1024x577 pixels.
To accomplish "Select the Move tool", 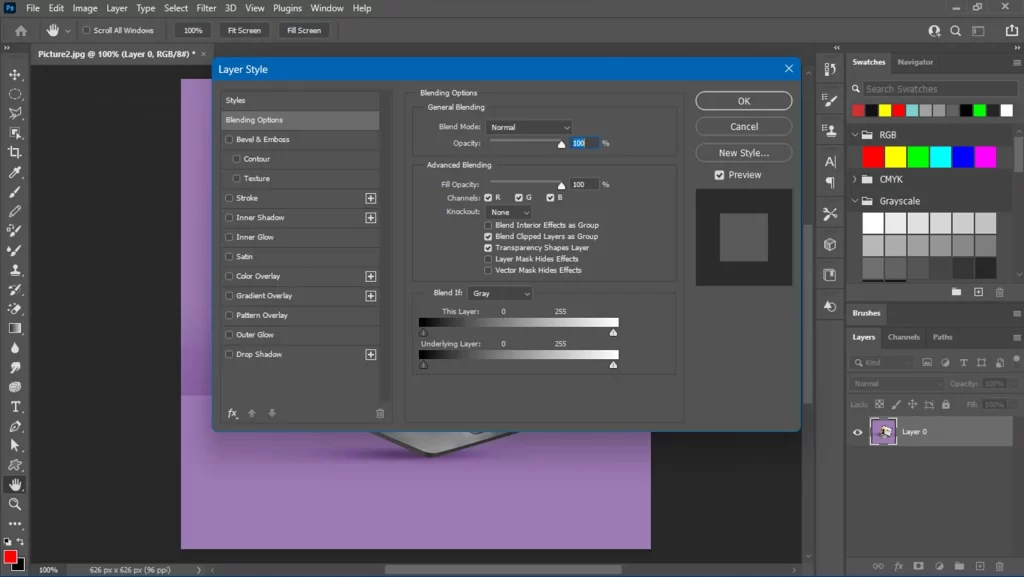I will (14, 74).
